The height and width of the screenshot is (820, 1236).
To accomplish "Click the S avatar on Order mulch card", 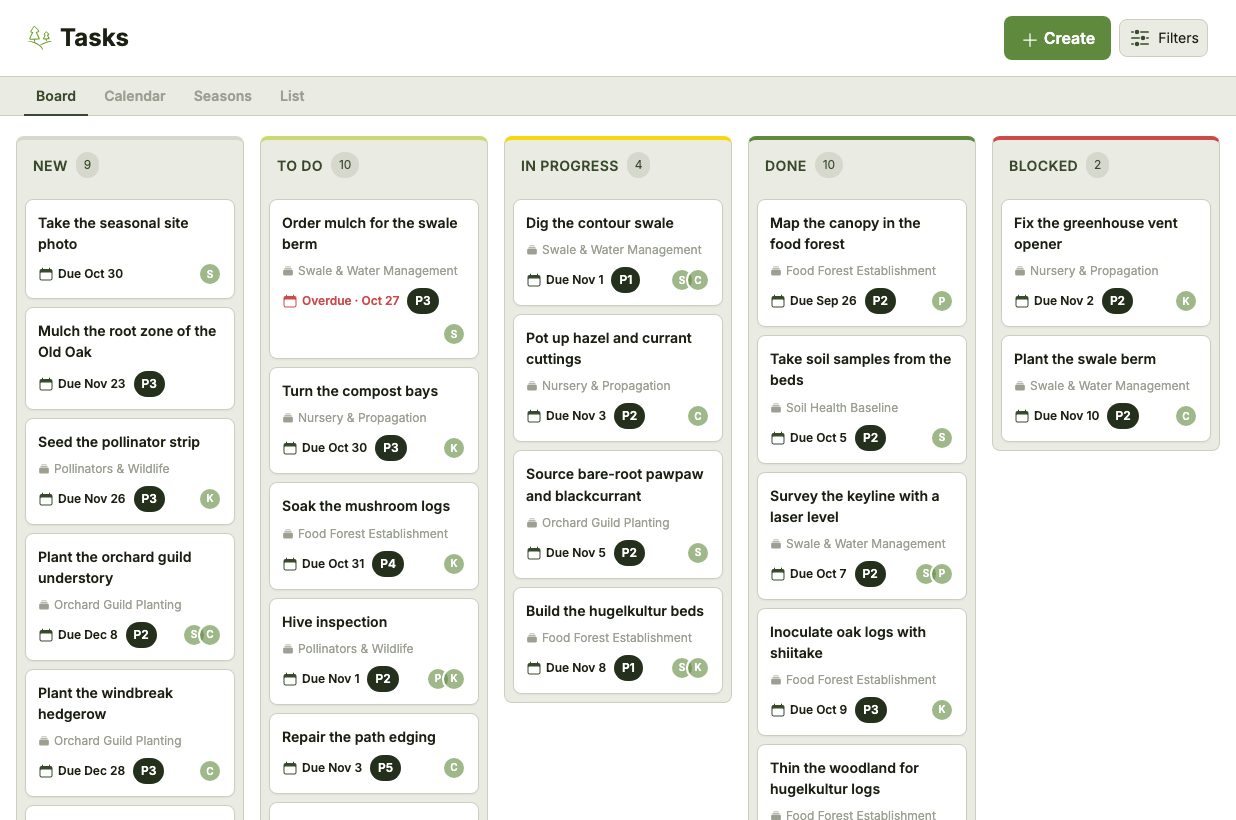I will pyautogui.click(x=454, y=334).
